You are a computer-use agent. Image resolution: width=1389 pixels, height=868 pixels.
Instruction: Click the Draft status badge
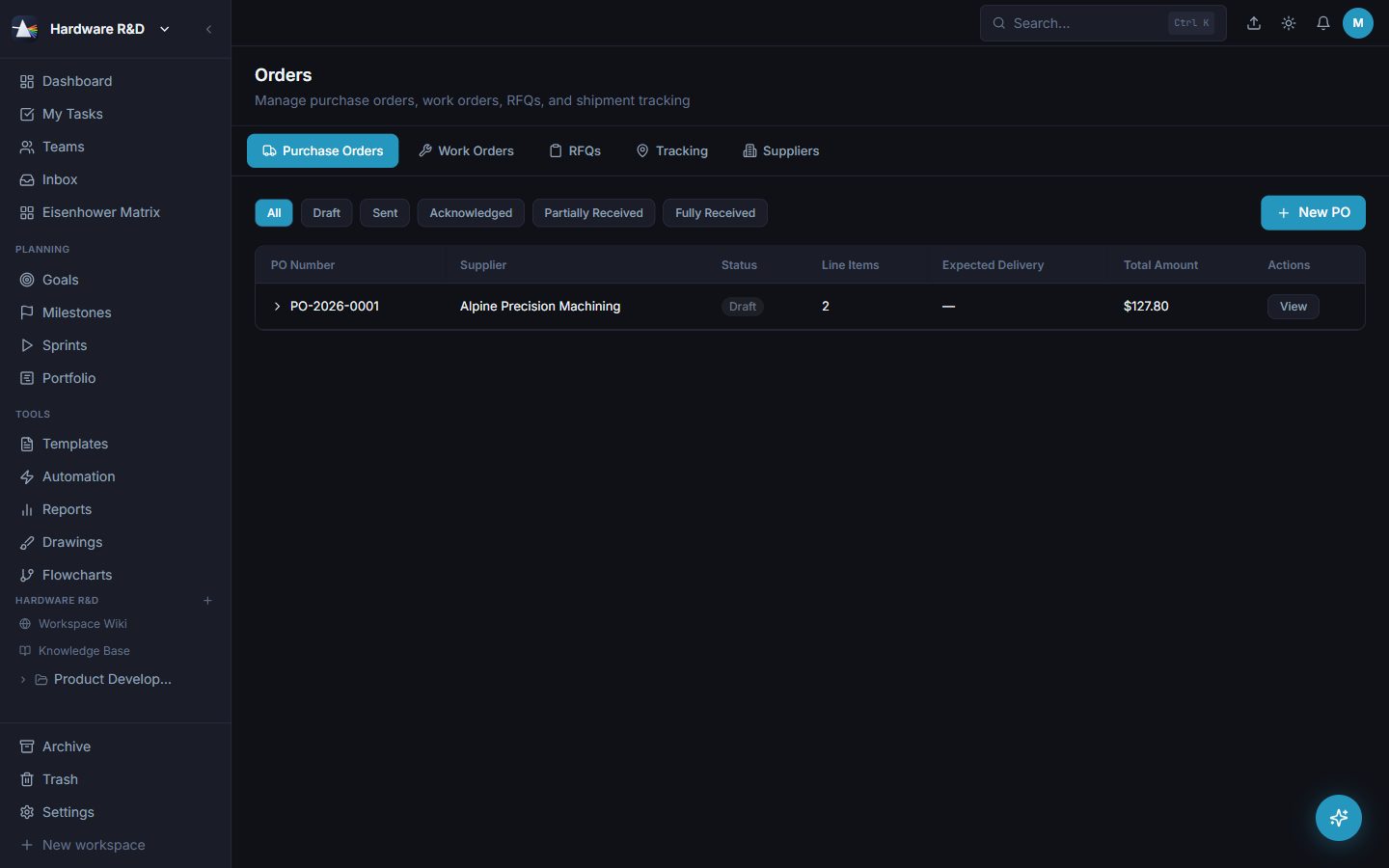tap(743, 307)
